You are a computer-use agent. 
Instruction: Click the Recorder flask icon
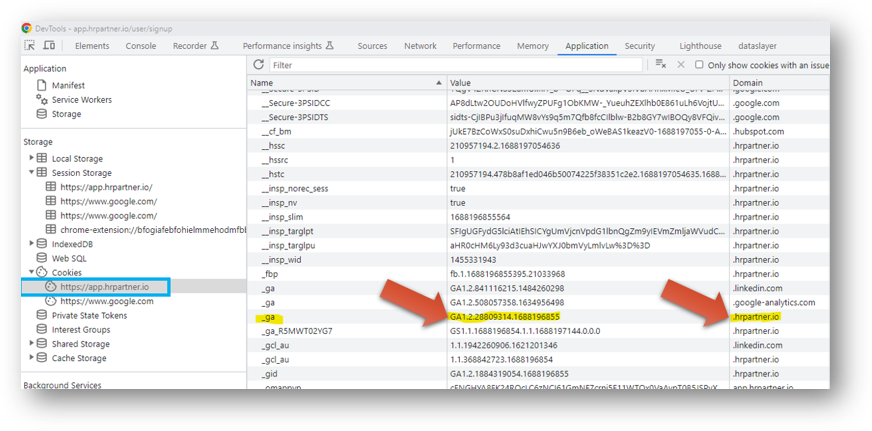pyautogui.click(x=215, y=46)
